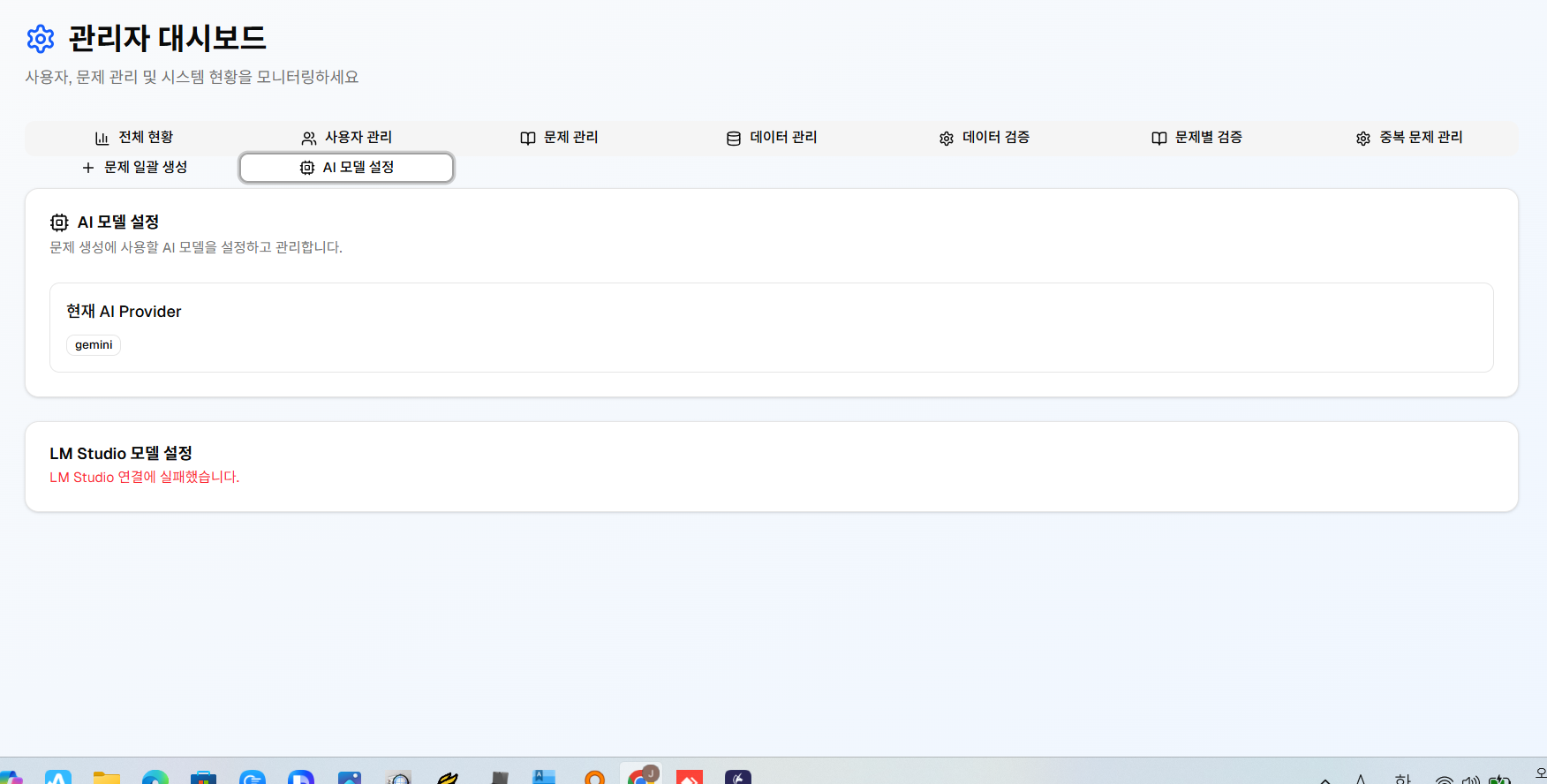Image resolution: width=1547 pixels, height=784 pixels.
Task: Click the LM Studio 모델 설정 heading
Action: tap(121, 454)
